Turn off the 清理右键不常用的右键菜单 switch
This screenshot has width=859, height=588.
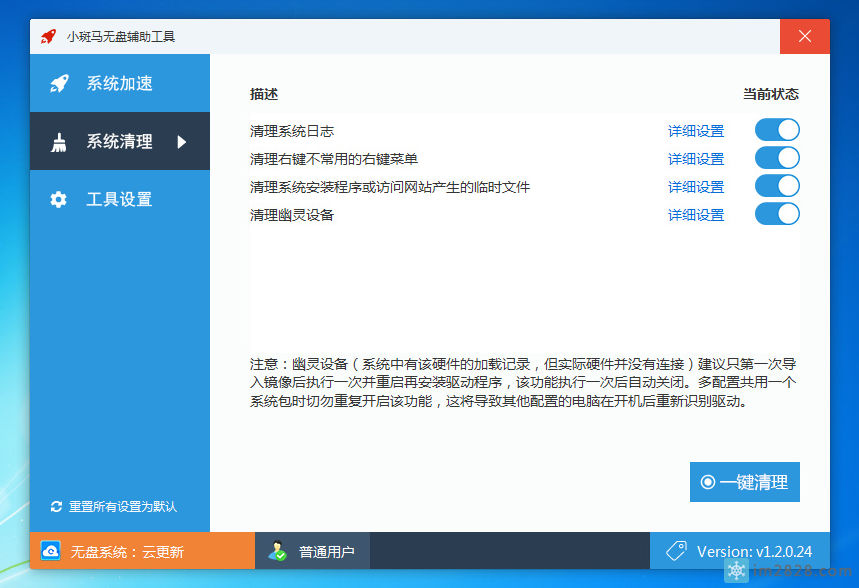[x=776, y=158]
